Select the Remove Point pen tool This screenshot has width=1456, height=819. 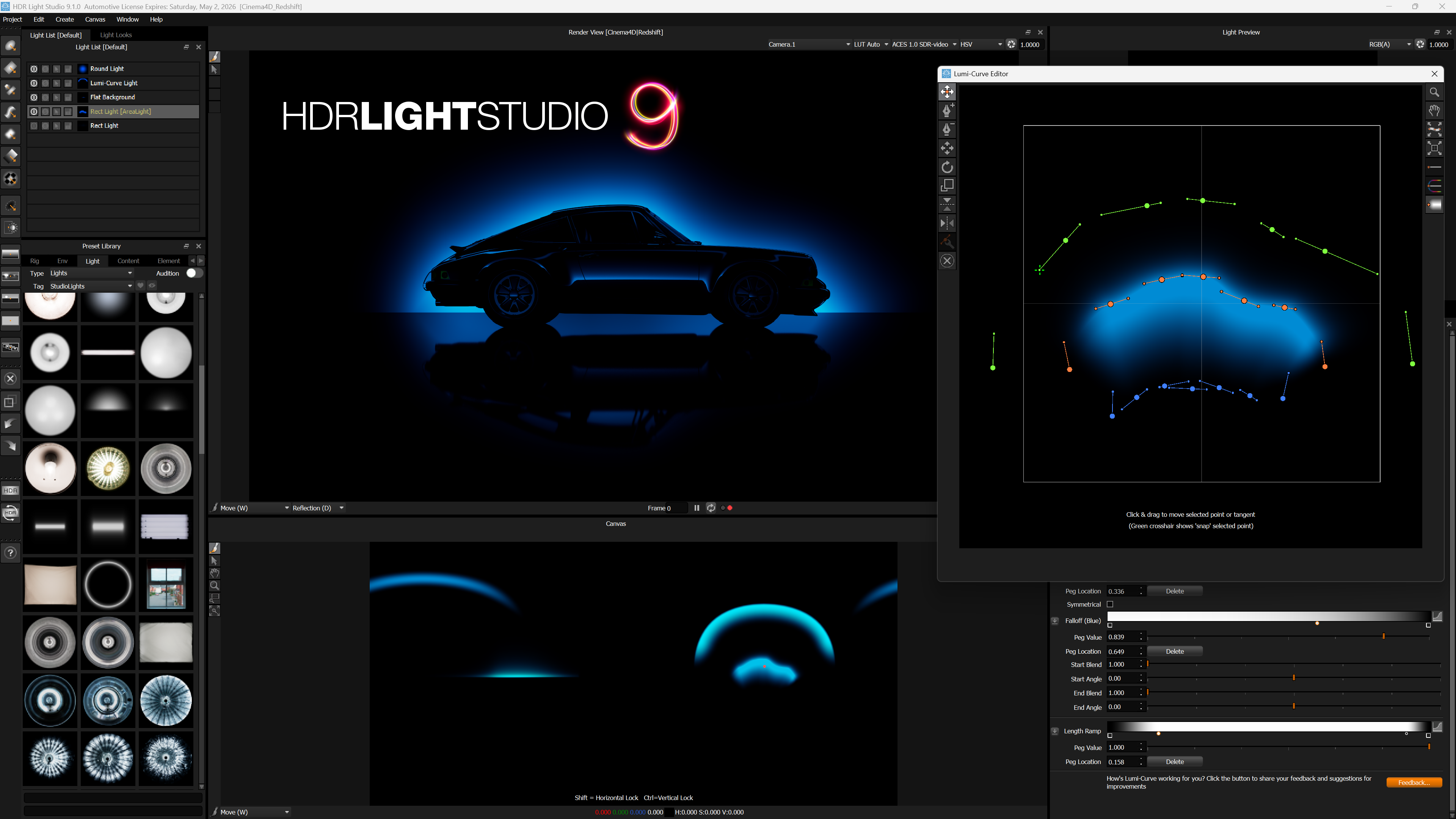pos(947,129)
